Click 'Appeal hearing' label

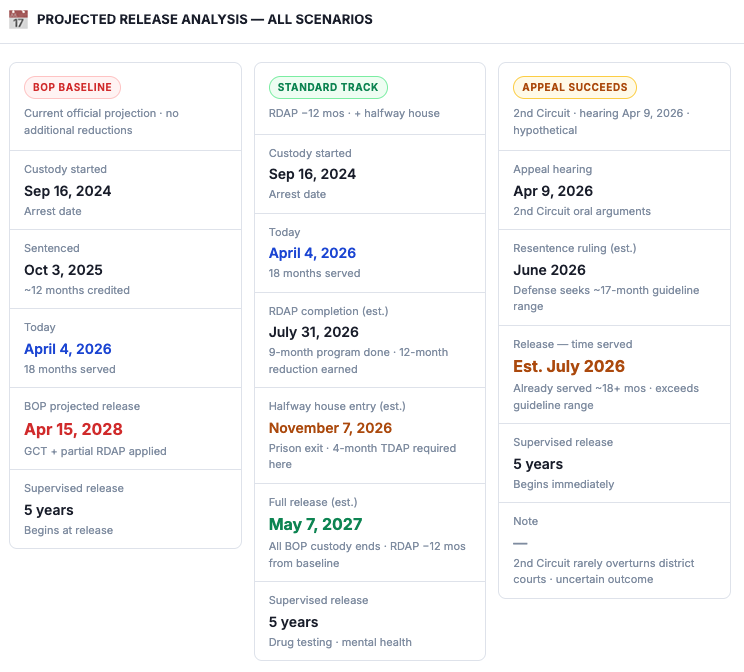pos(552,169)
